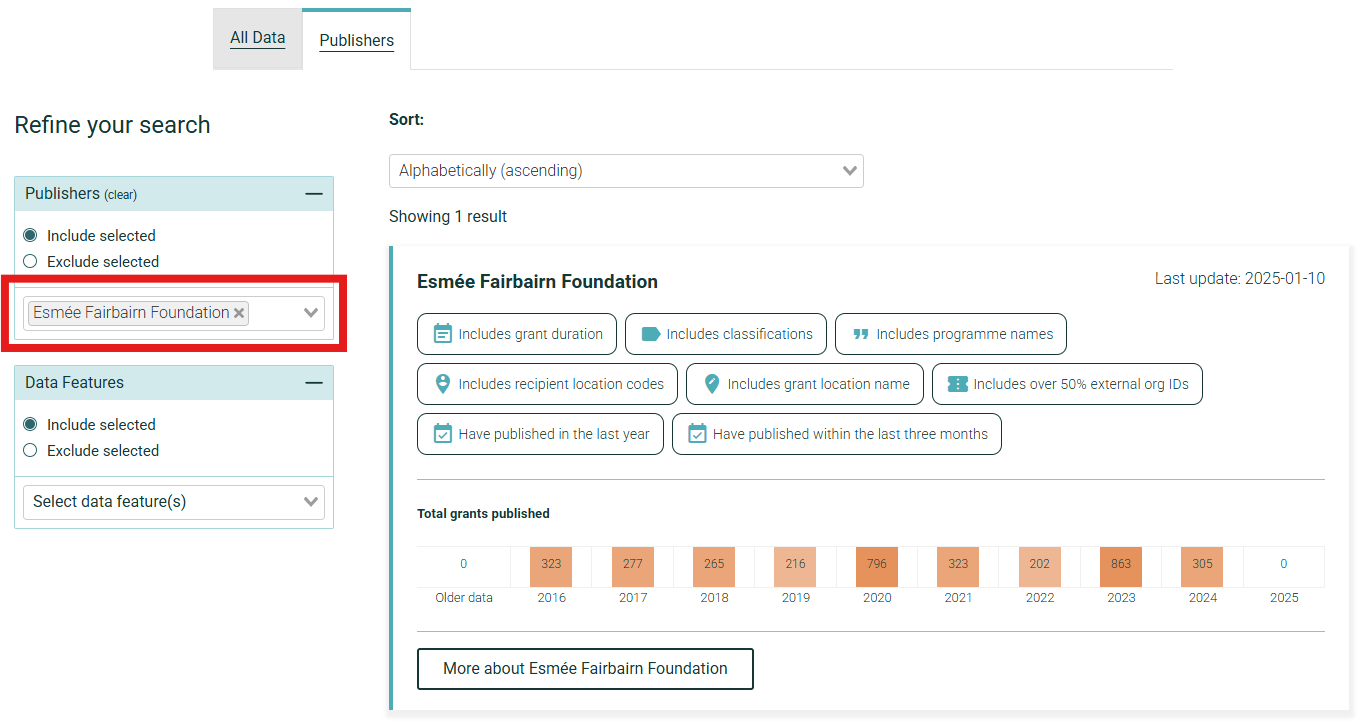Screen dimensions: 1364x724
Task: Click the Includes programme names badge text
Action: pos(965,334)
